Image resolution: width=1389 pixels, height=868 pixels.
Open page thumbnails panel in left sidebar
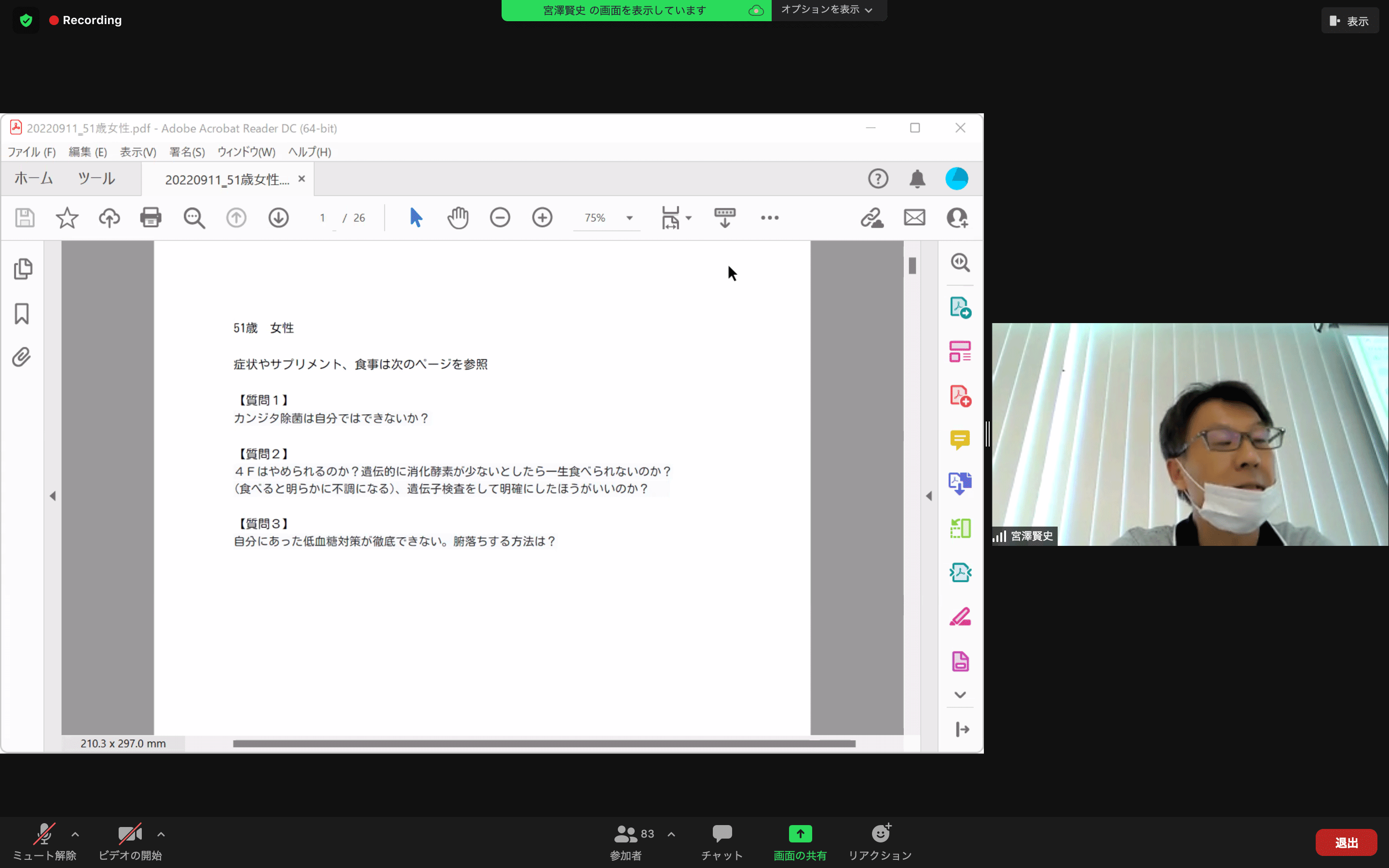coord(22,269)
